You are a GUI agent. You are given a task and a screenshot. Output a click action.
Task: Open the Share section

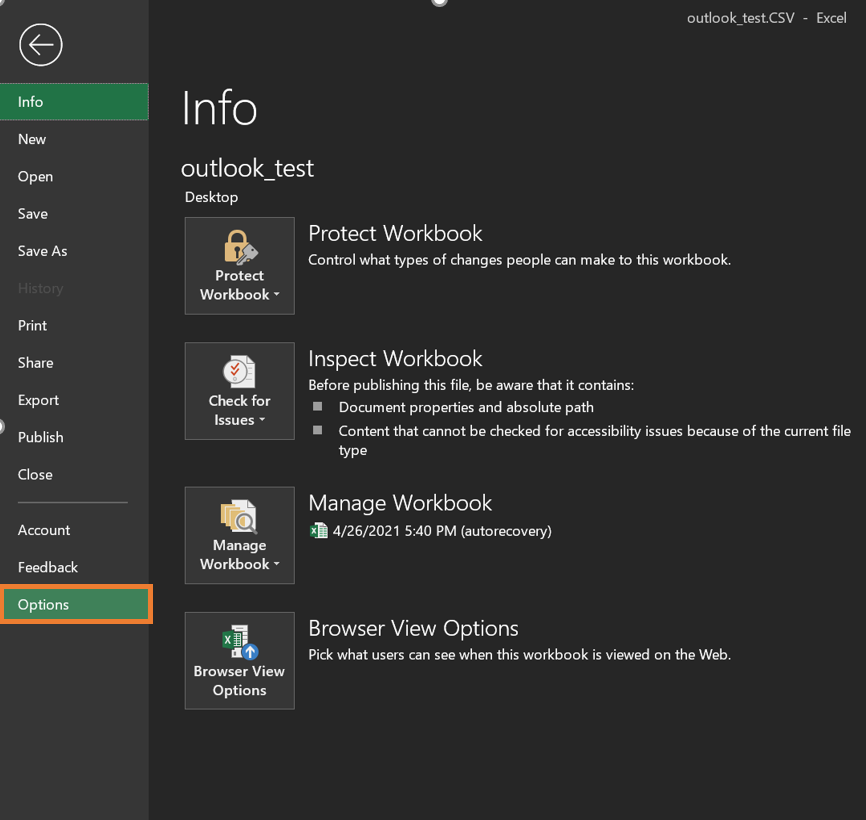tap(36, 362)
